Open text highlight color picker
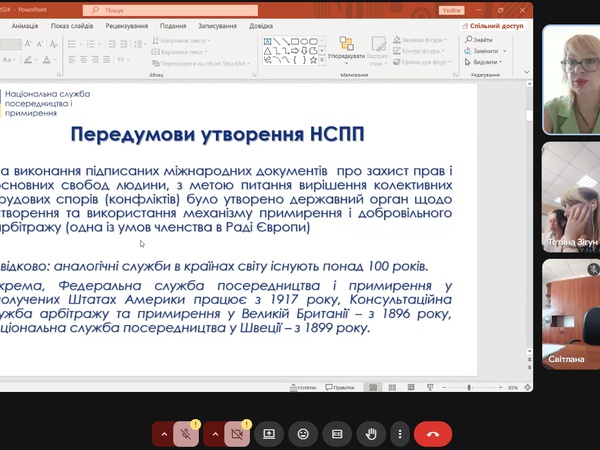 pyautogui.click(x=28, y=60)
